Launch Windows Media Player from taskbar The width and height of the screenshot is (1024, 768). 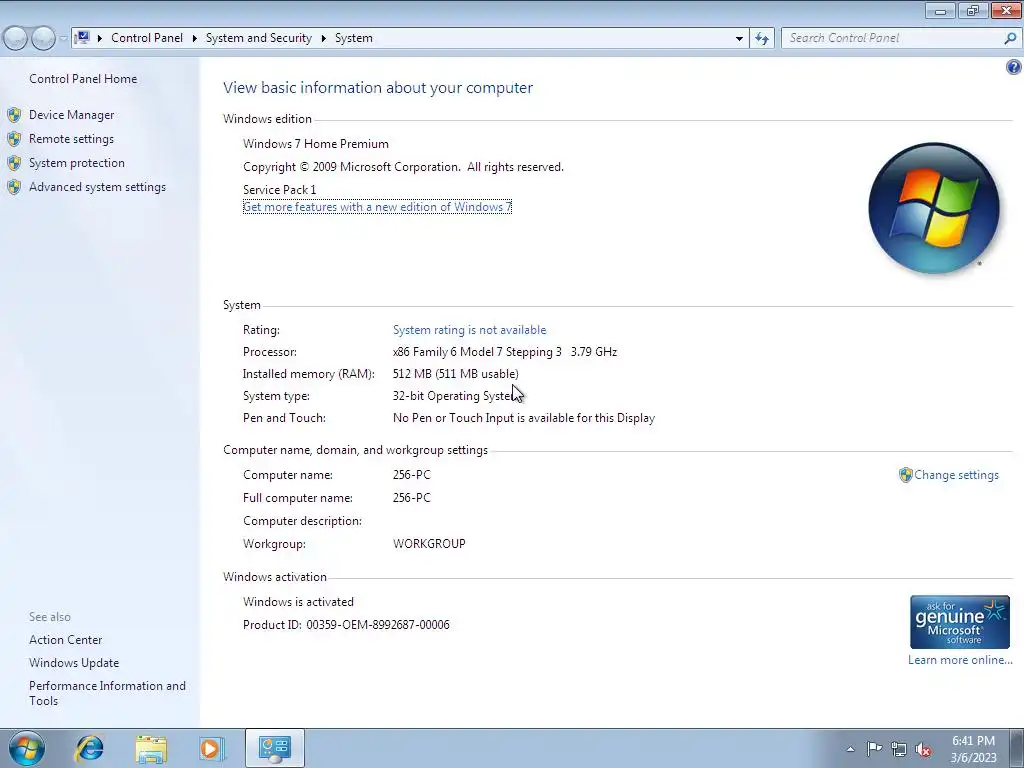(212, 748)
